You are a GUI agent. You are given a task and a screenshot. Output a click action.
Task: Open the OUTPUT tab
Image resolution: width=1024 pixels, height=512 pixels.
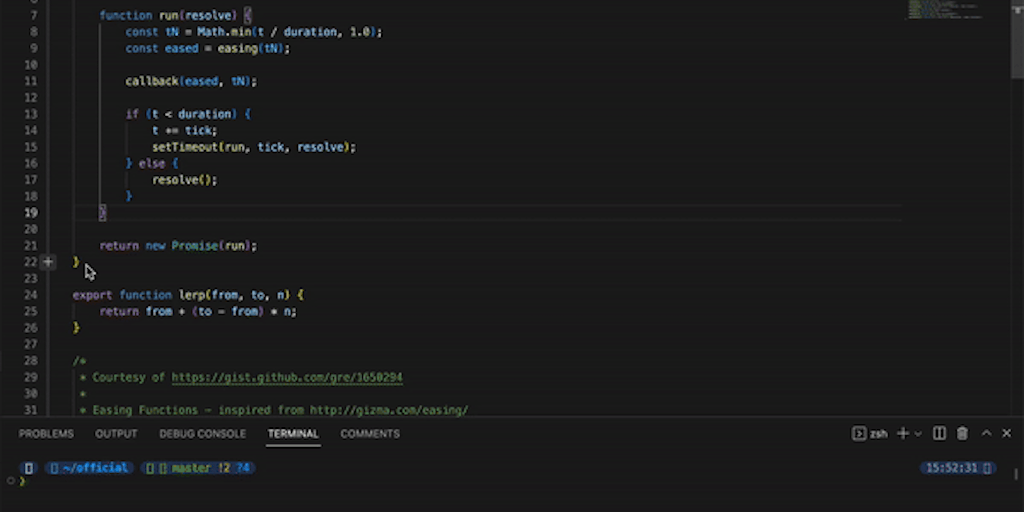tap(116, 434)
